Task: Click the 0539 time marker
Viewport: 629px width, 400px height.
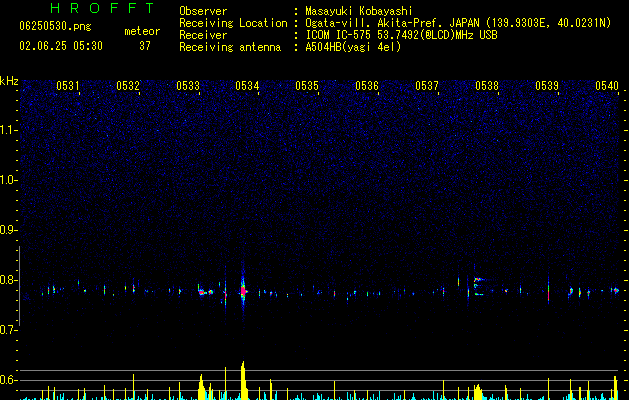Action: click(x=547, y=86)
